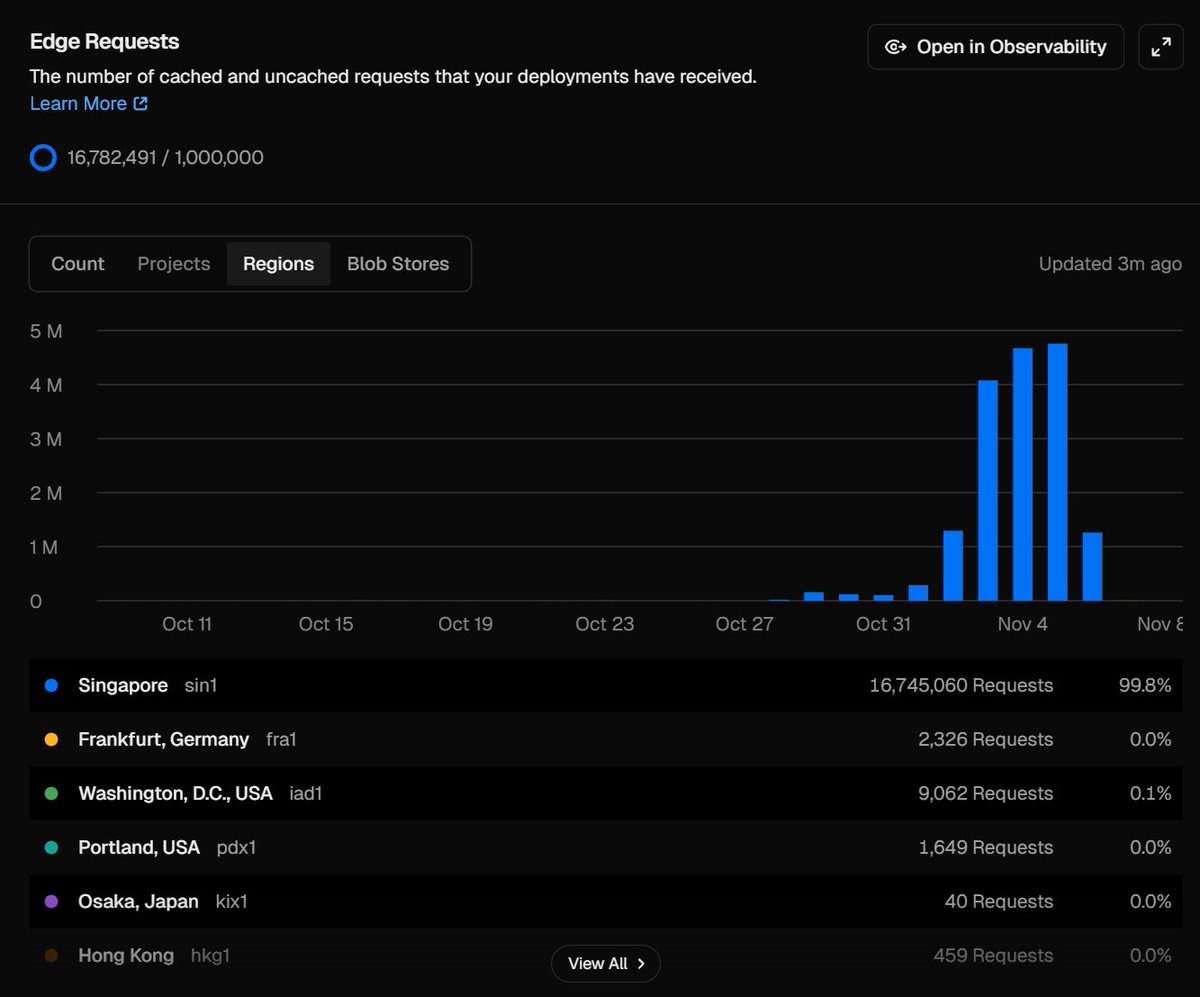Switch to the Projects tab
The width and height of the screenshot is (1200, 997).
(174, 264)
